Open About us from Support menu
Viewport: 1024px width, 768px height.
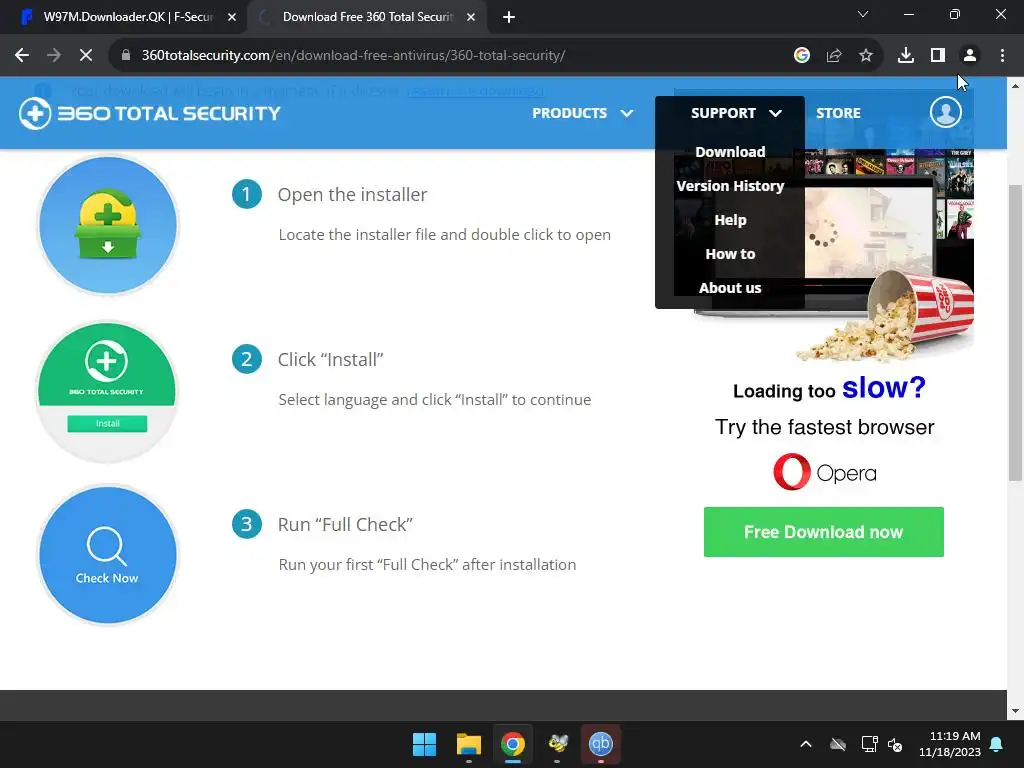(730, 288)
